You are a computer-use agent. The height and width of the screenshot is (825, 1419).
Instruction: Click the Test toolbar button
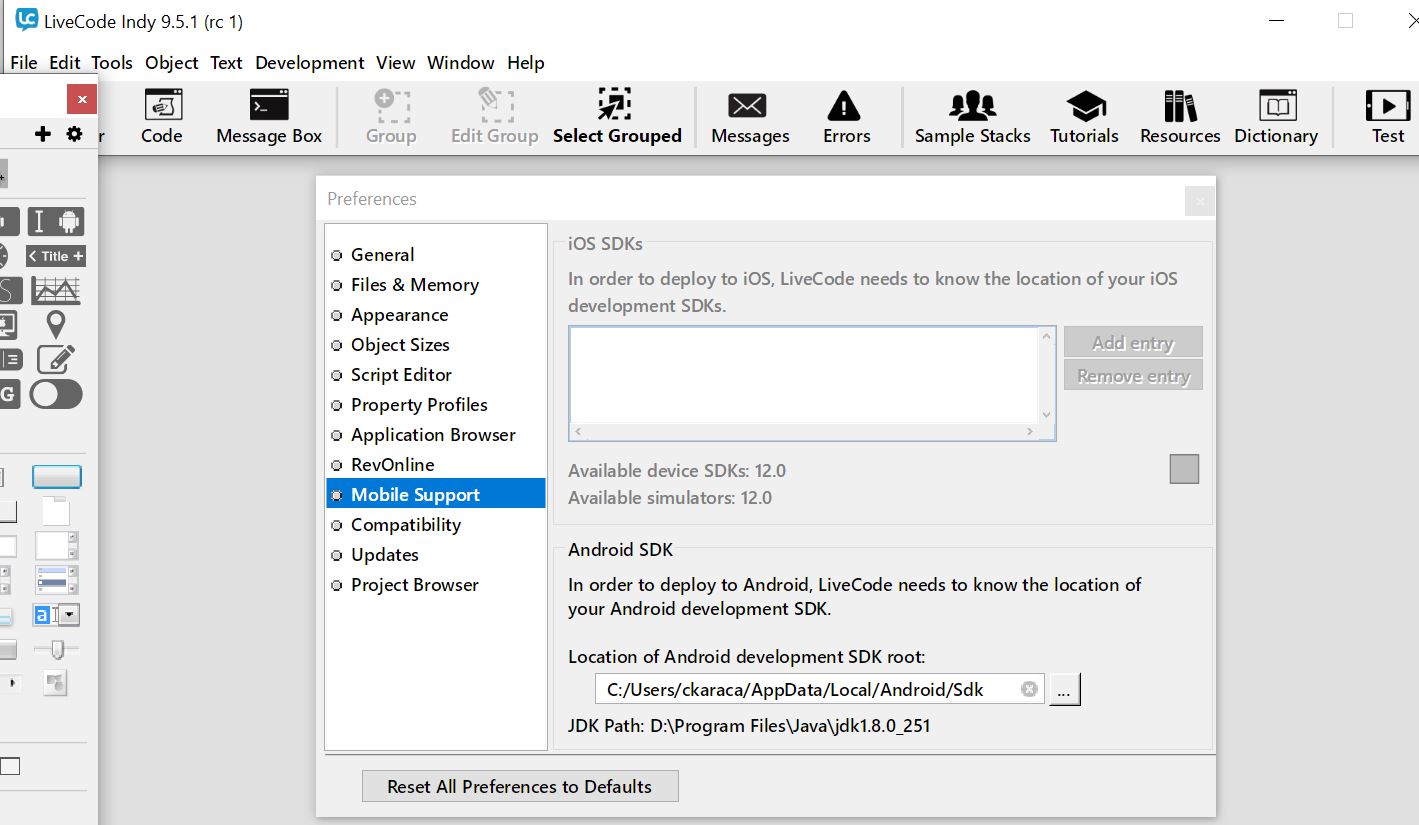1387,117
